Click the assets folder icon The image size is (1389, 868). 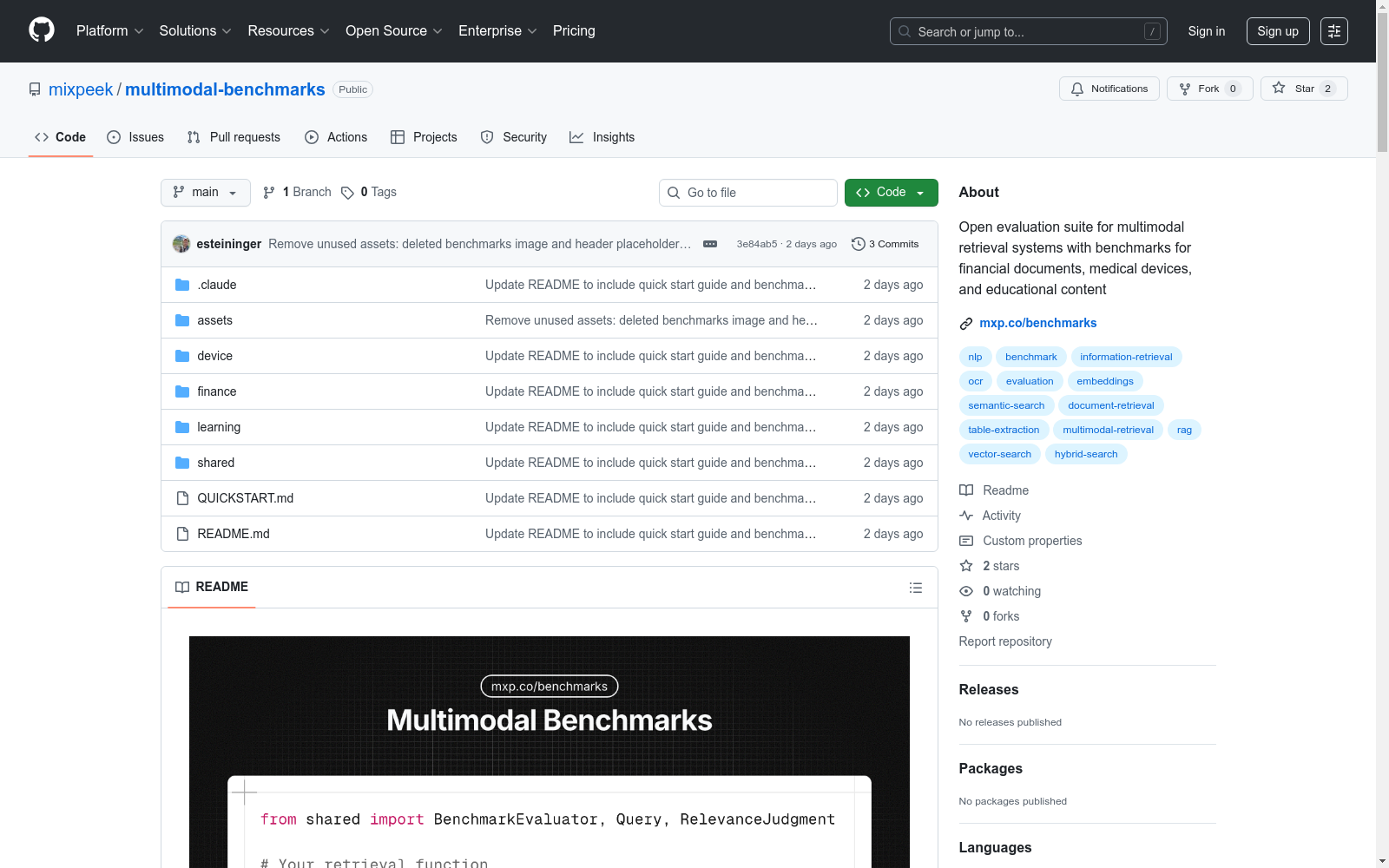(182, 320)
